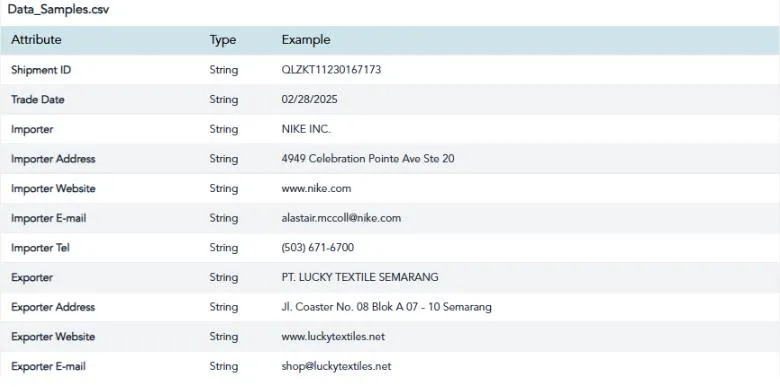Click the Exporter attribute cell
The width and height of the screenshot is (780, 387).
click(32, 278)
